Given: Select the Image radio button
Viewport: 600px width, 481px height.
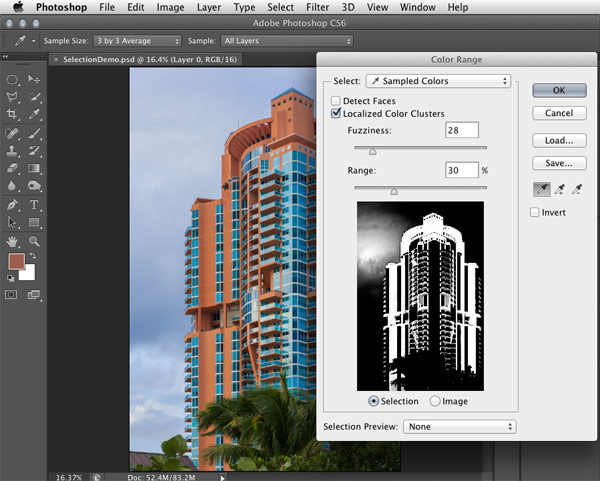Looking at the screenshot, I should 435,401.
